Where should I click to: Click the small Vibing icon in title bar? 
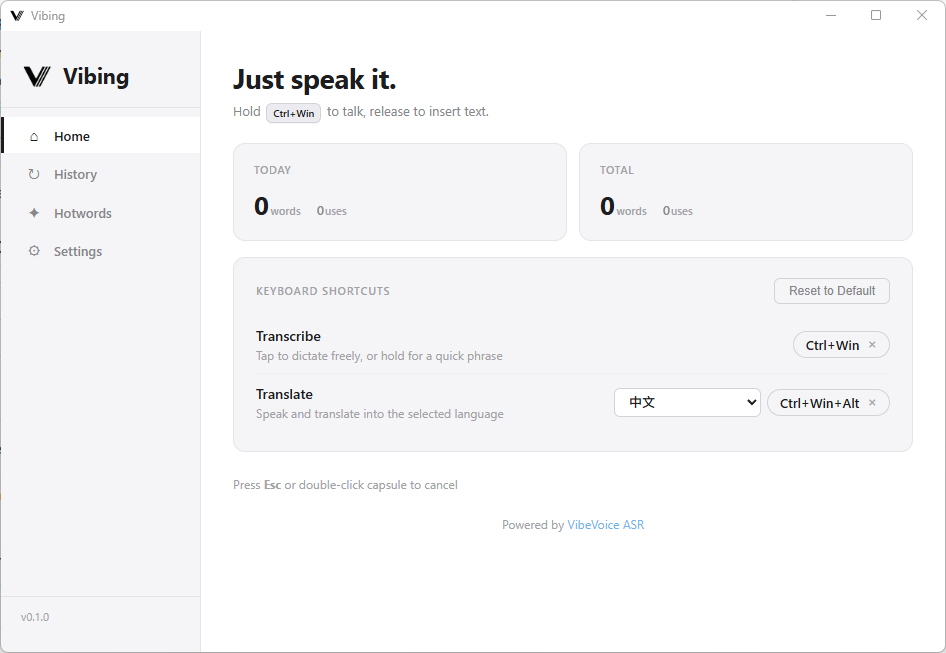tap(17, 16)
